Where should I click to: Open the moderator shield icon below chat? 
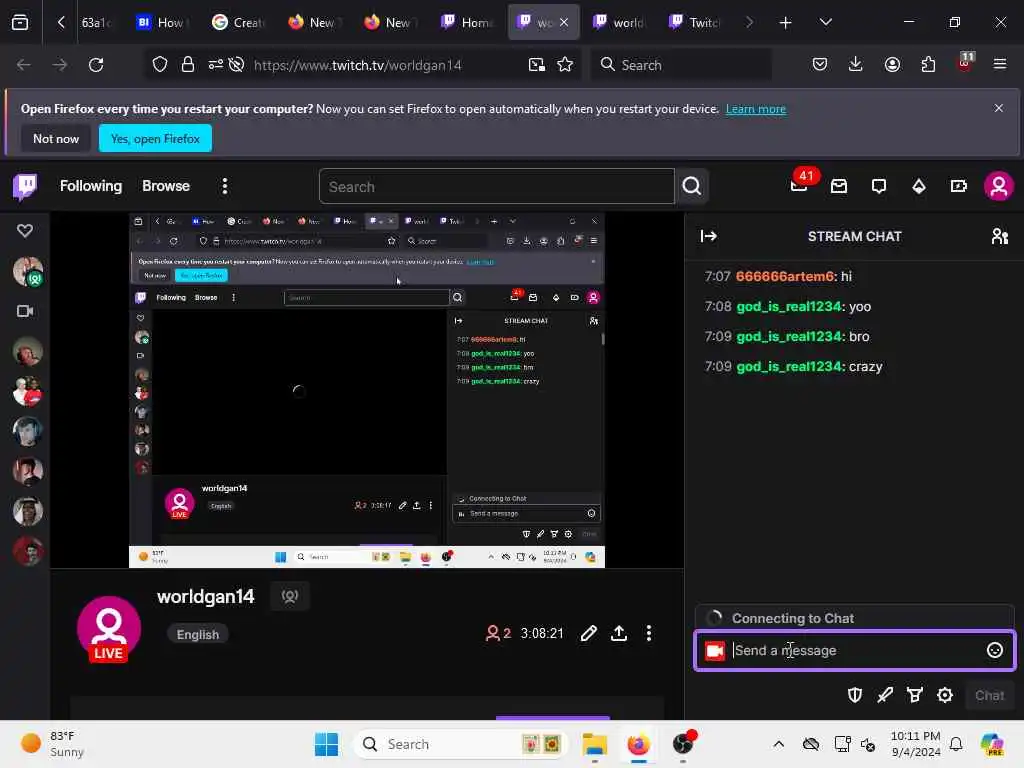click(x=854, y=695)
